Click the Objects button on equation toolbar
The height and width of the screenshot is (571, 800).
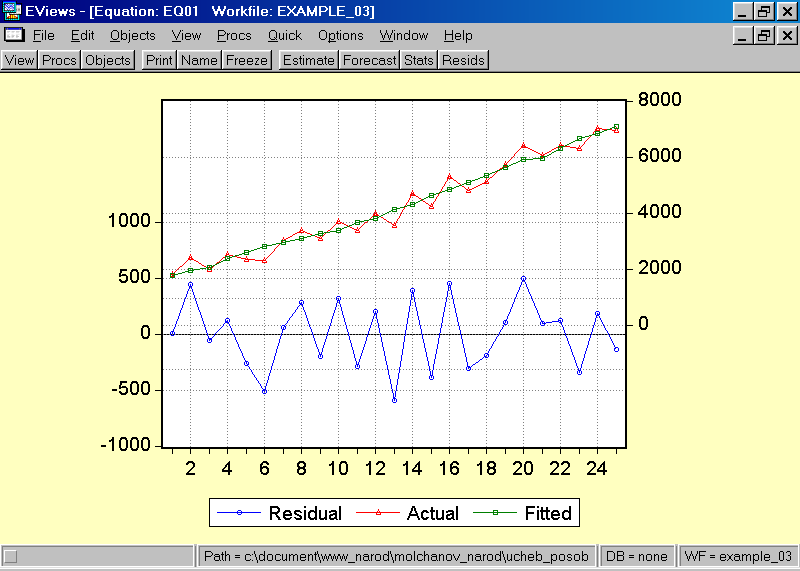click(108, 60)
